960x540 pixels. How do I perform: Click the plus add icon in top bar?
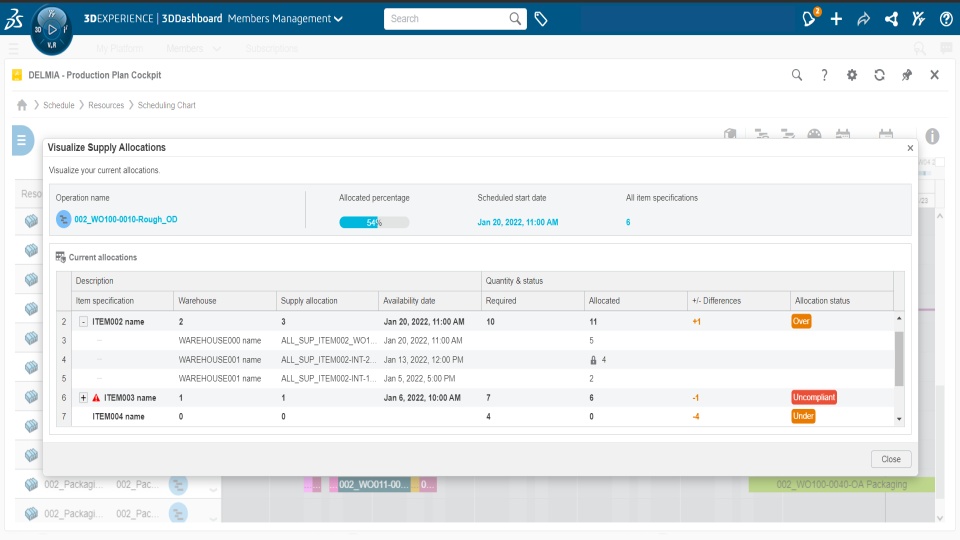(836, 19)
